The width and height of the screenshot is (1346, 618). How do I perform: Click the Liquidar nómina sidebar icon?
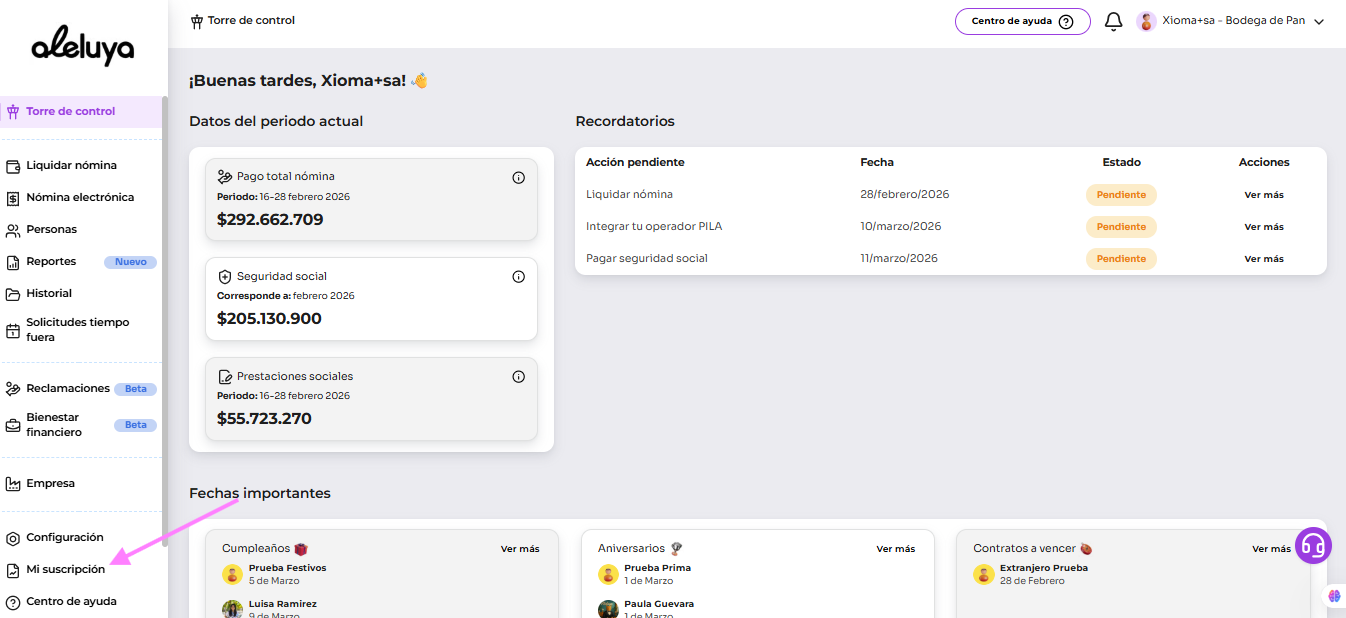click(x=13, y=166)
